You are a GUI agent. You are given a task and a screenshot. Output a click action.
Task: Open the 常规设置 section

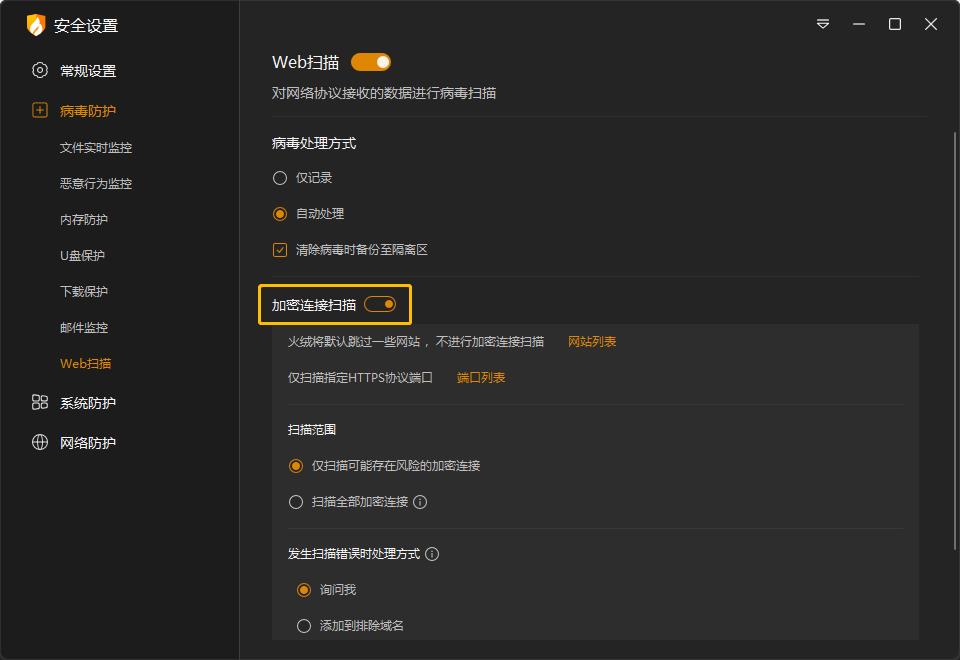click(88, 71)
